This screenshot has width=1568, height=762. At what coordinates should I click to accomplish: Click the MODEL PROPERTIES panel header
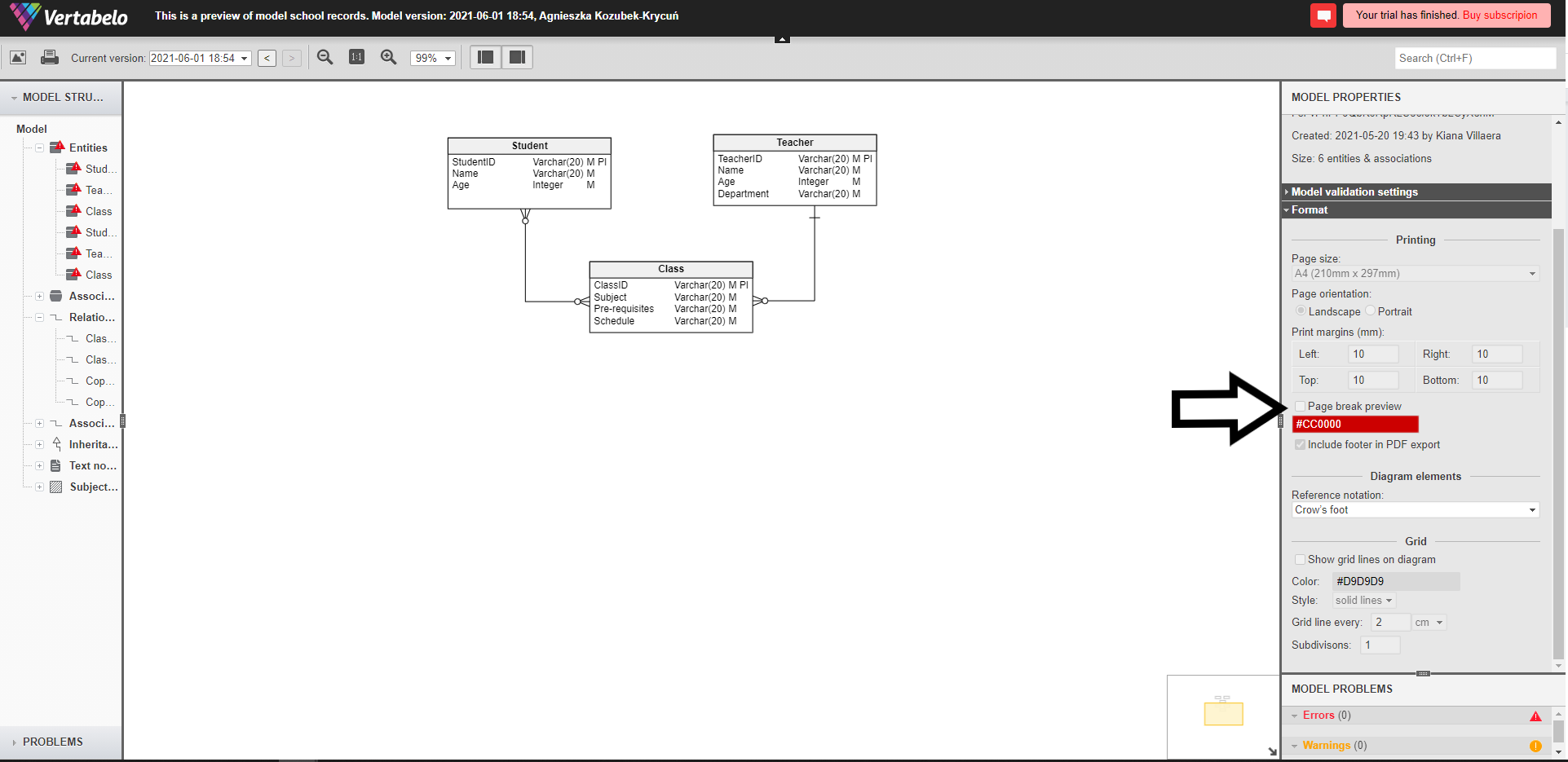1424,97
